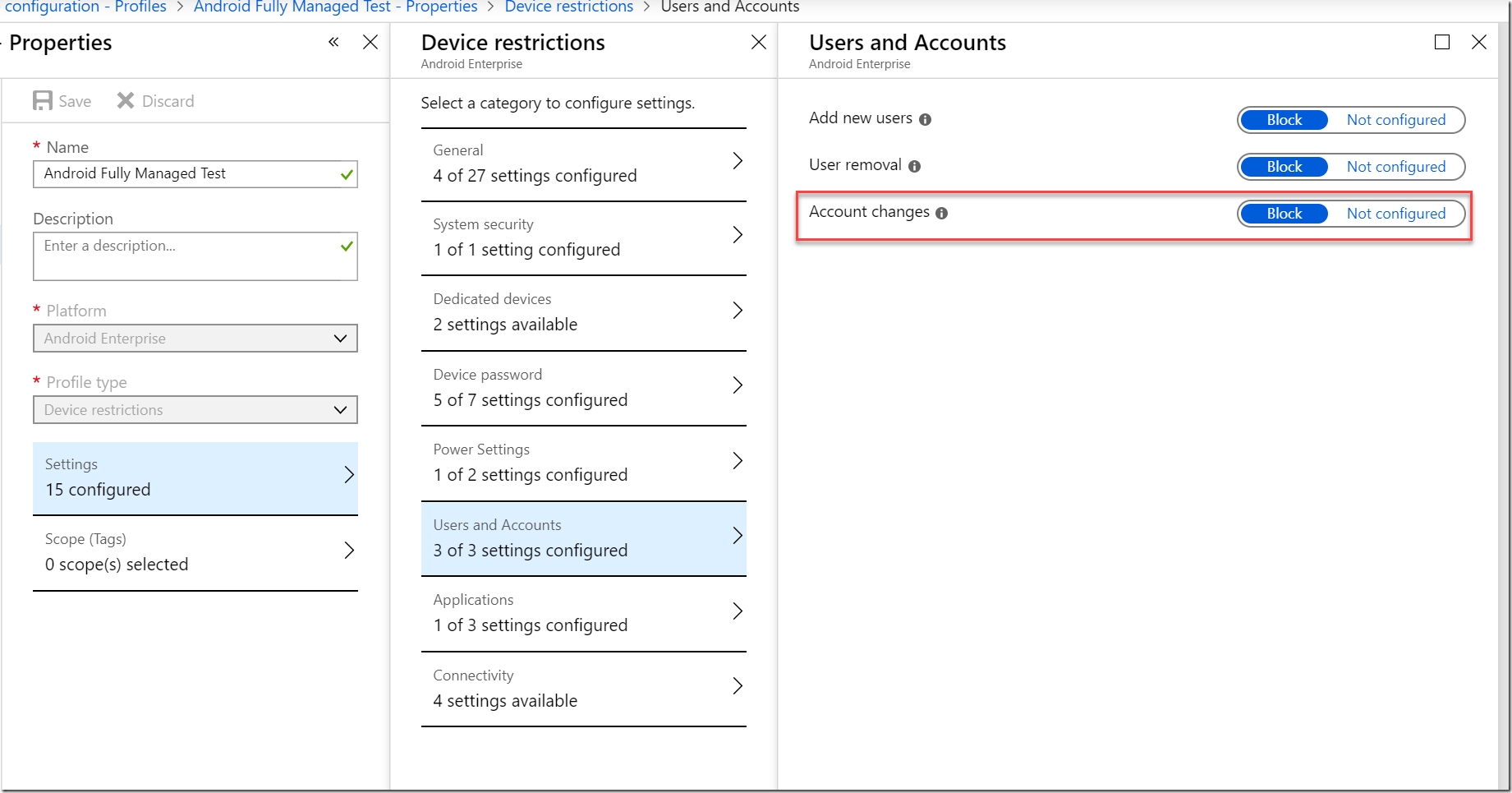Image resolution: width=1512 pixels, height=793 pixels.
Task: Collapse the Properties pane with the double-chevron
Action: (333, 41)
